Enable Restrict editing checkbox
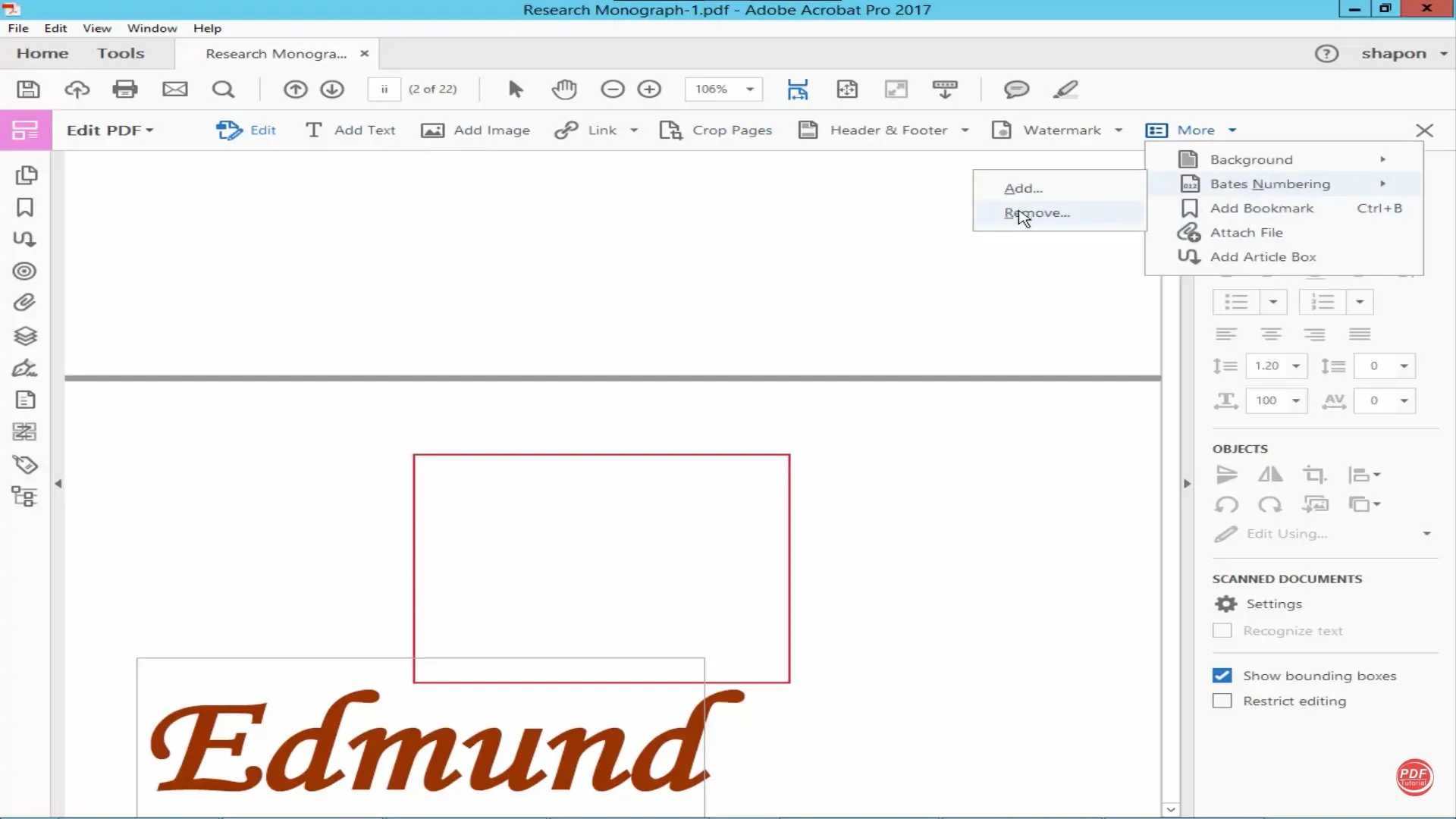 [x=1222, y=700]
